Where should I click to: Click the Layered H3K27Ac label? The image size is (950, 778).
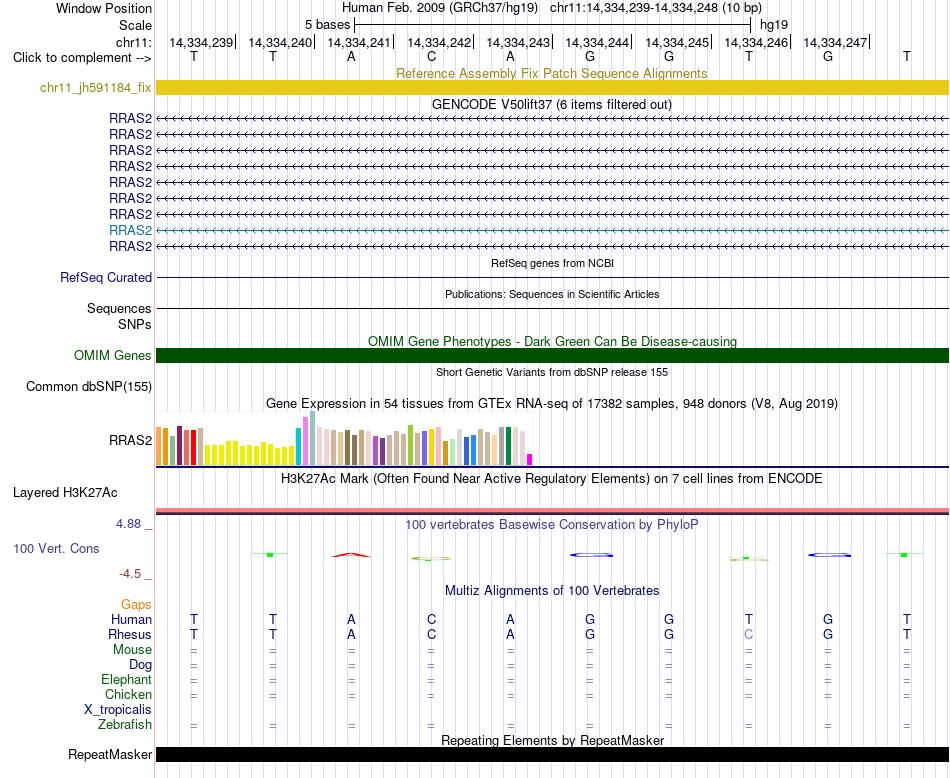65,493
